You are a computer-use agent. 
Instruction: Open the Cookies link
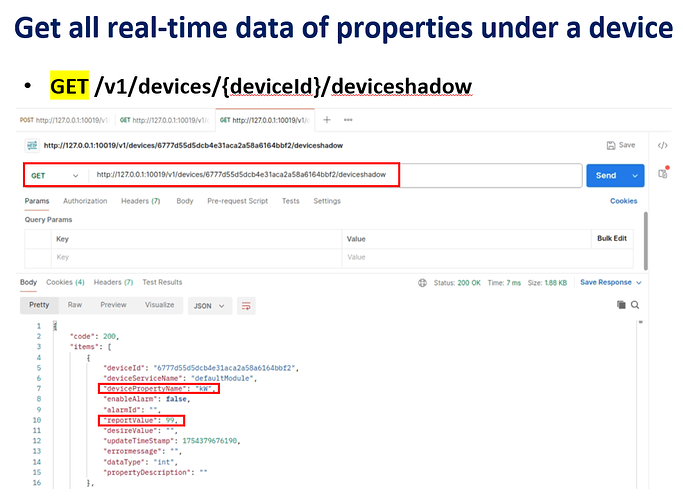(623, 201)
